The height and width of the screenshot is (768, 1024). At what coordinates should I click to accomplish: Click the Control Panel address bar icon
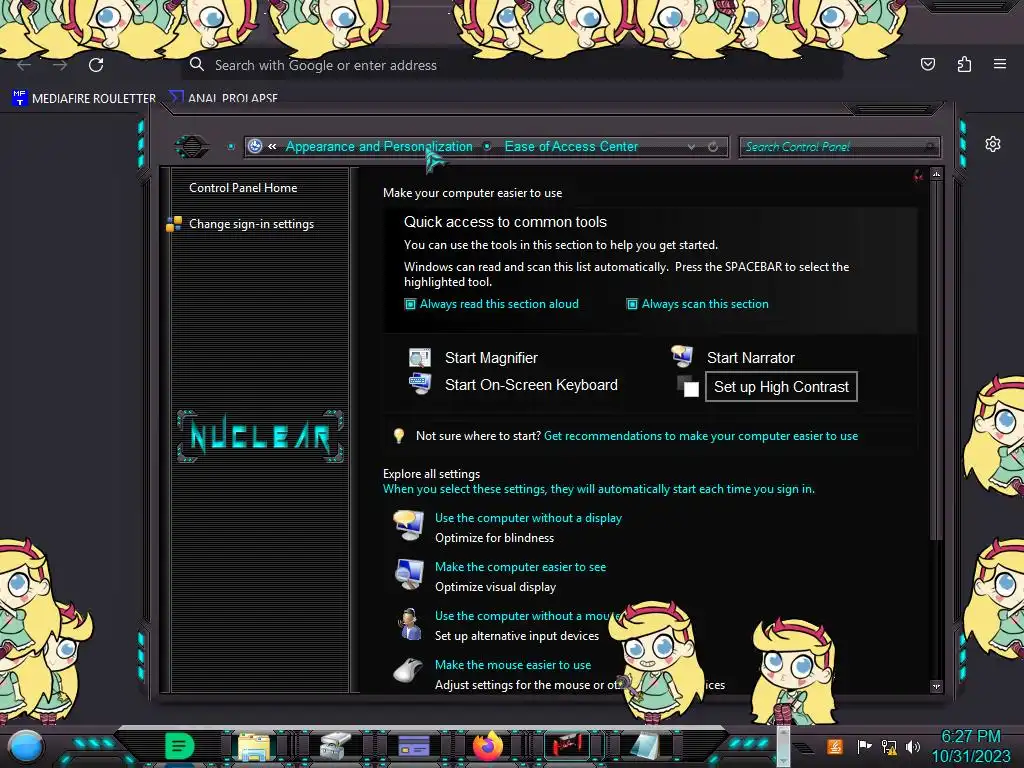[x=255, y=146]
